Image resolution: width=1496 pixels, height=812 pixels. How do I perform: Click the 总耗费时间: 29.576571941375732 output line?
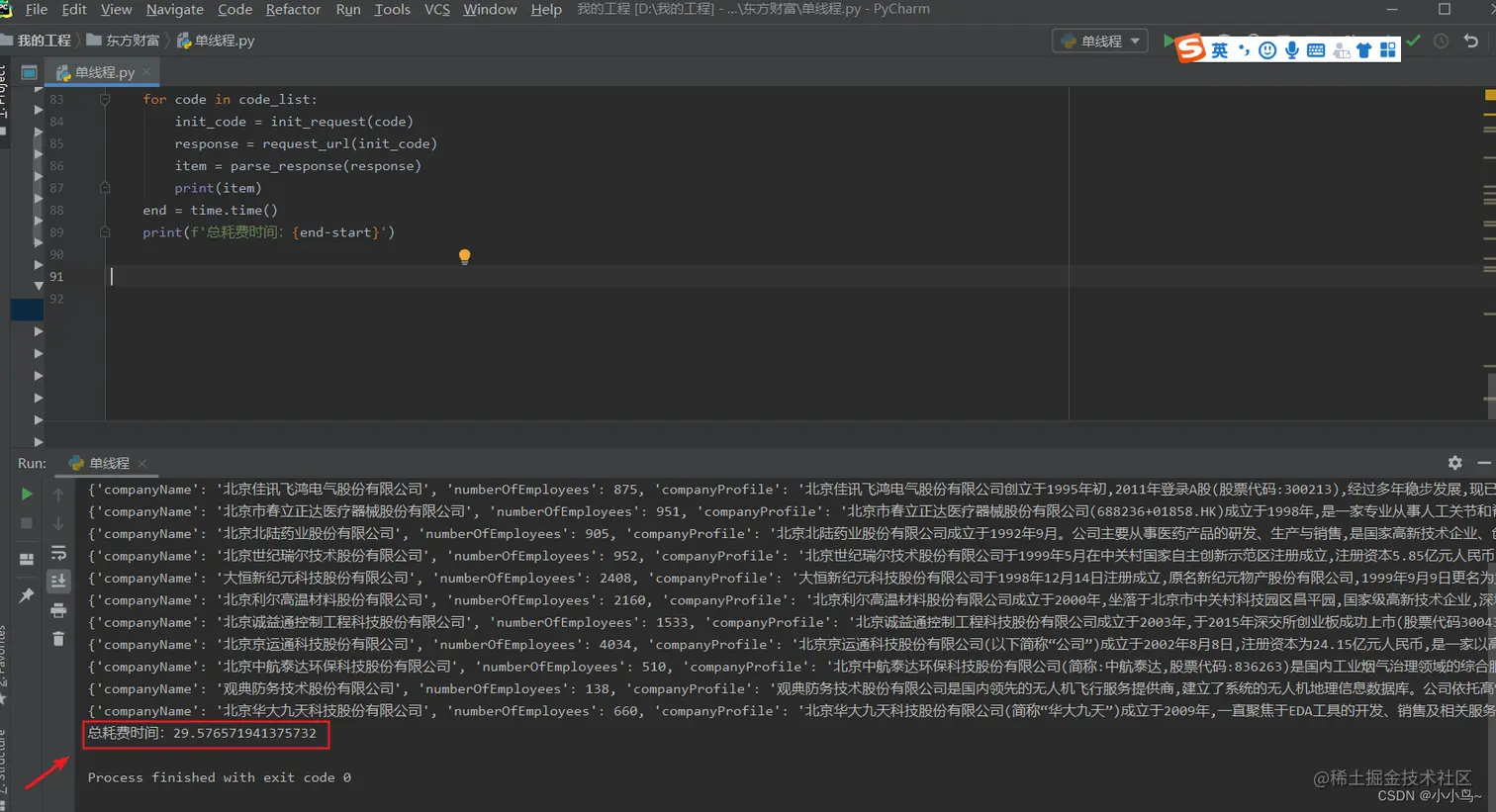pyautogui.click(x=202, y=733)
